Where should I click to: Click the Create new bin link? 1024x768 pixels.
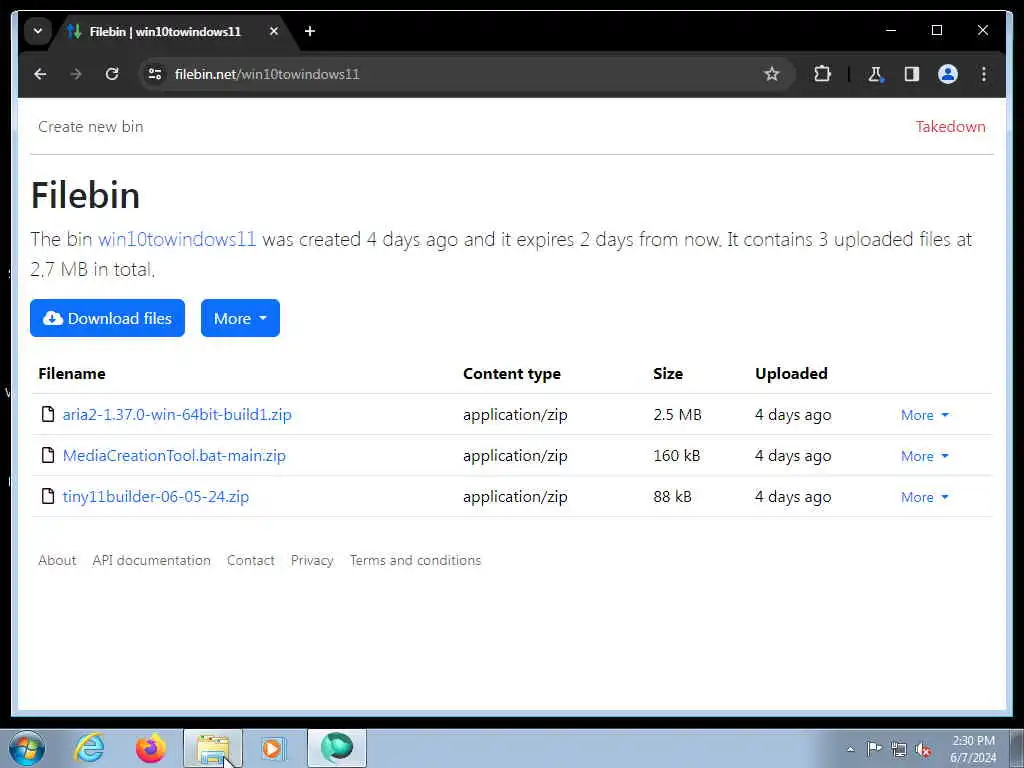[x=91, y=127]
